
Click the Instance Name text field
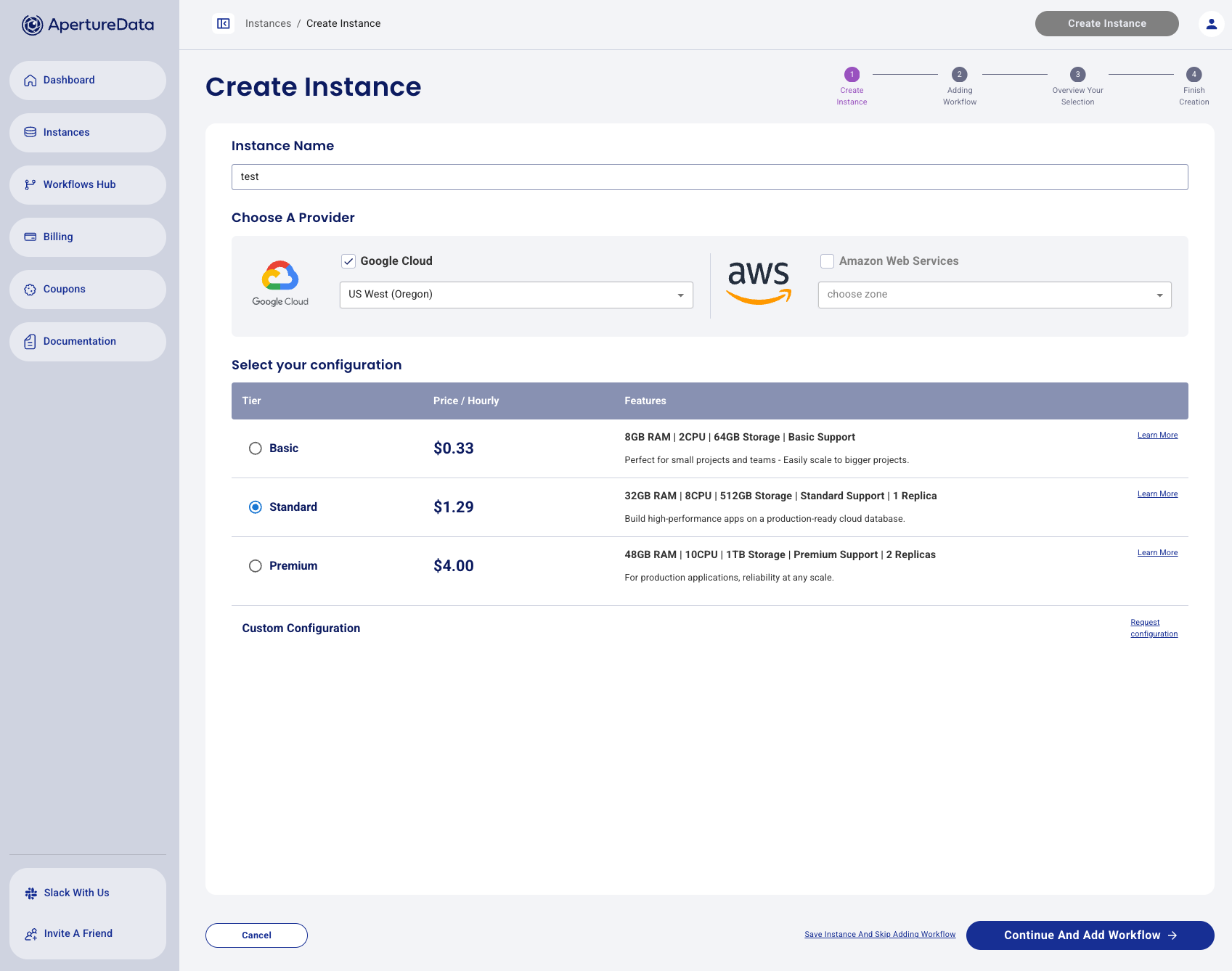(x=709, y=177)
